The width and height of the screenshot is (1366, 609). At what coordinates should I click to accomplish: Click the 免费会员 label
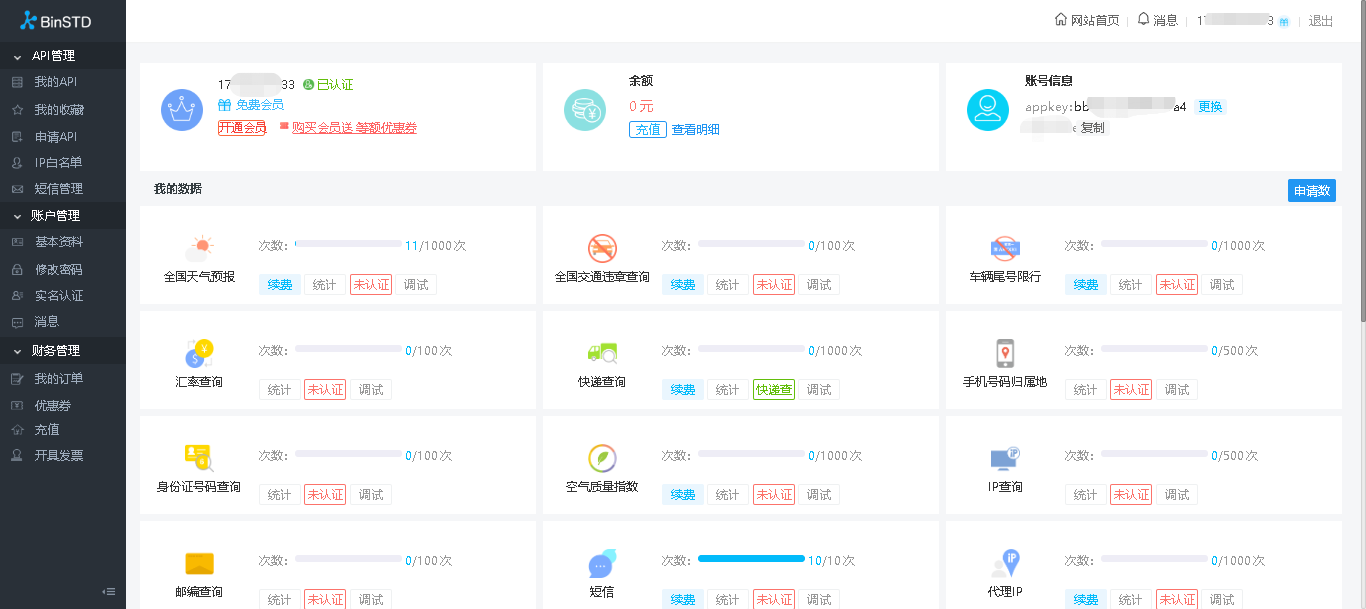[x=259, y=105]
